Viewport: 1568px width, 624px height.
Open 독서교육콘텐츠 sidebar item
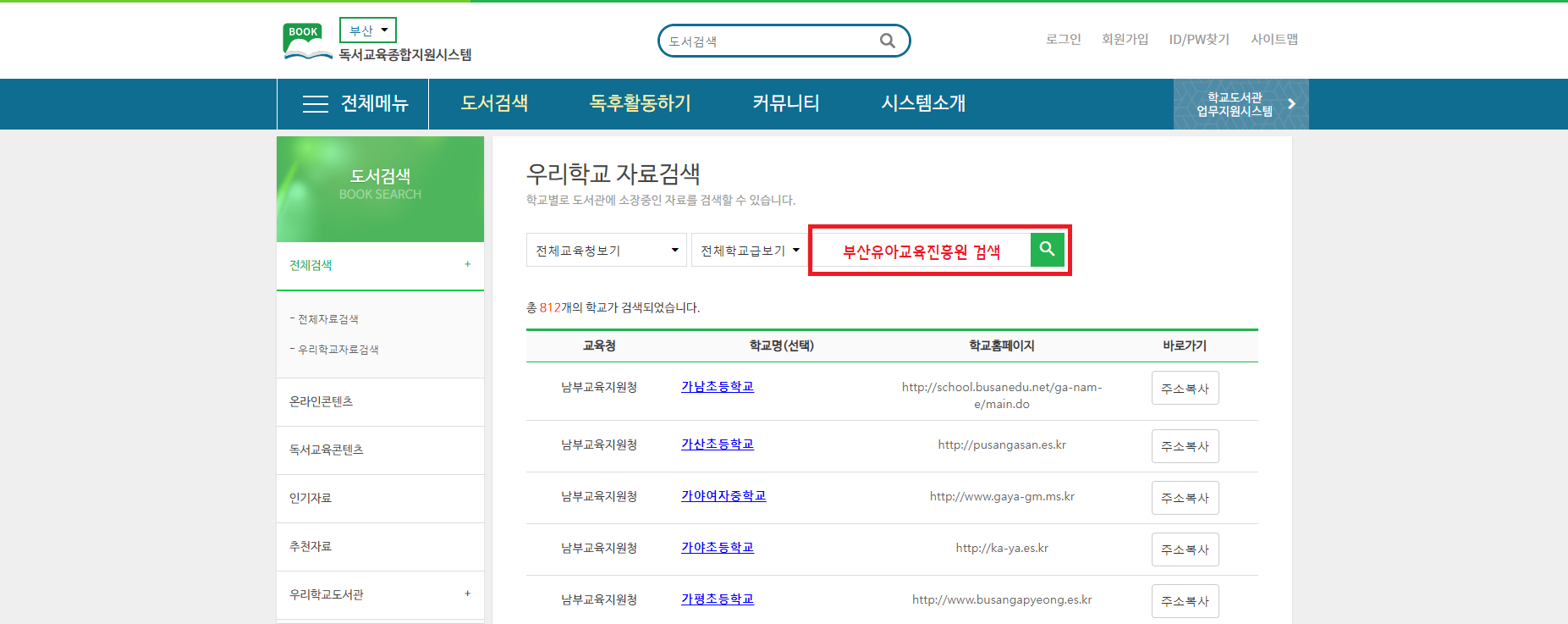coord(380,450)
